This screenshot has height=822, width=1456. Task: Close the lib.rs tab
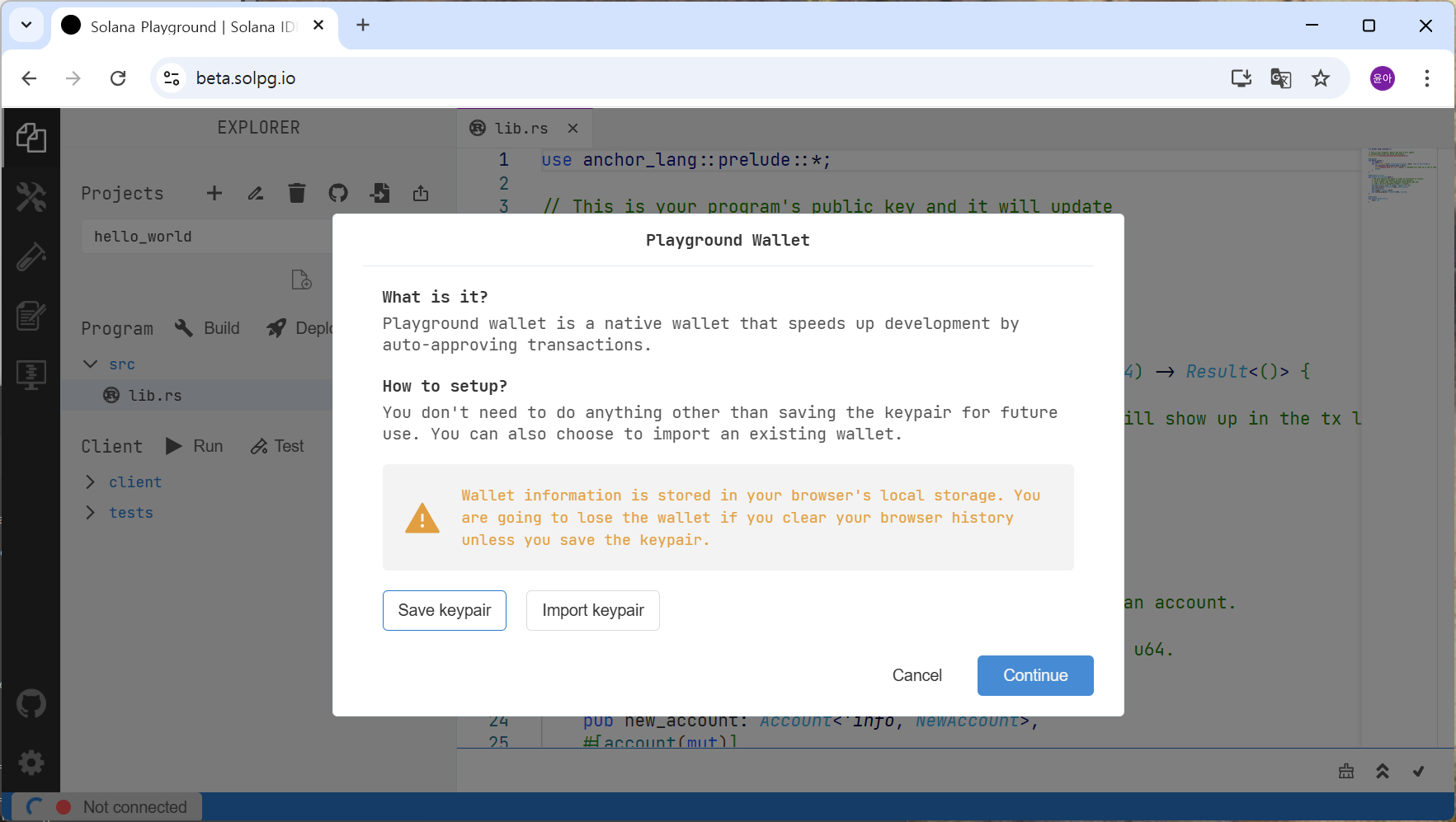point(573,128)
